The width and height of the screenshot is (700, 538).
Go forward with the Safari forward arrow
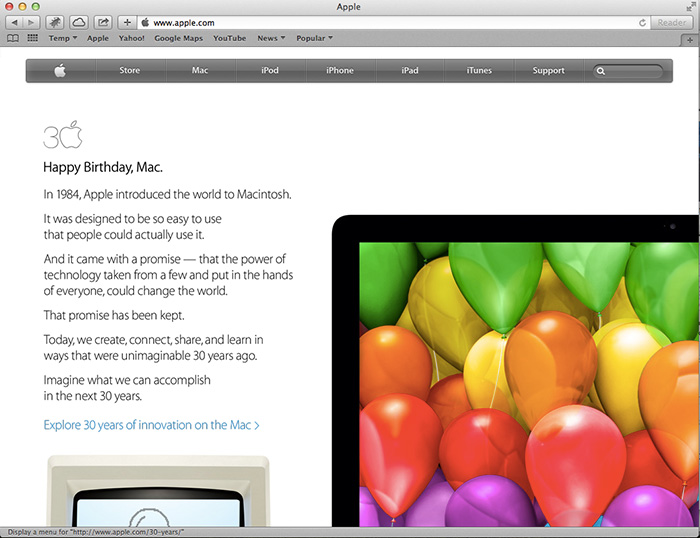tap(31, 22)
